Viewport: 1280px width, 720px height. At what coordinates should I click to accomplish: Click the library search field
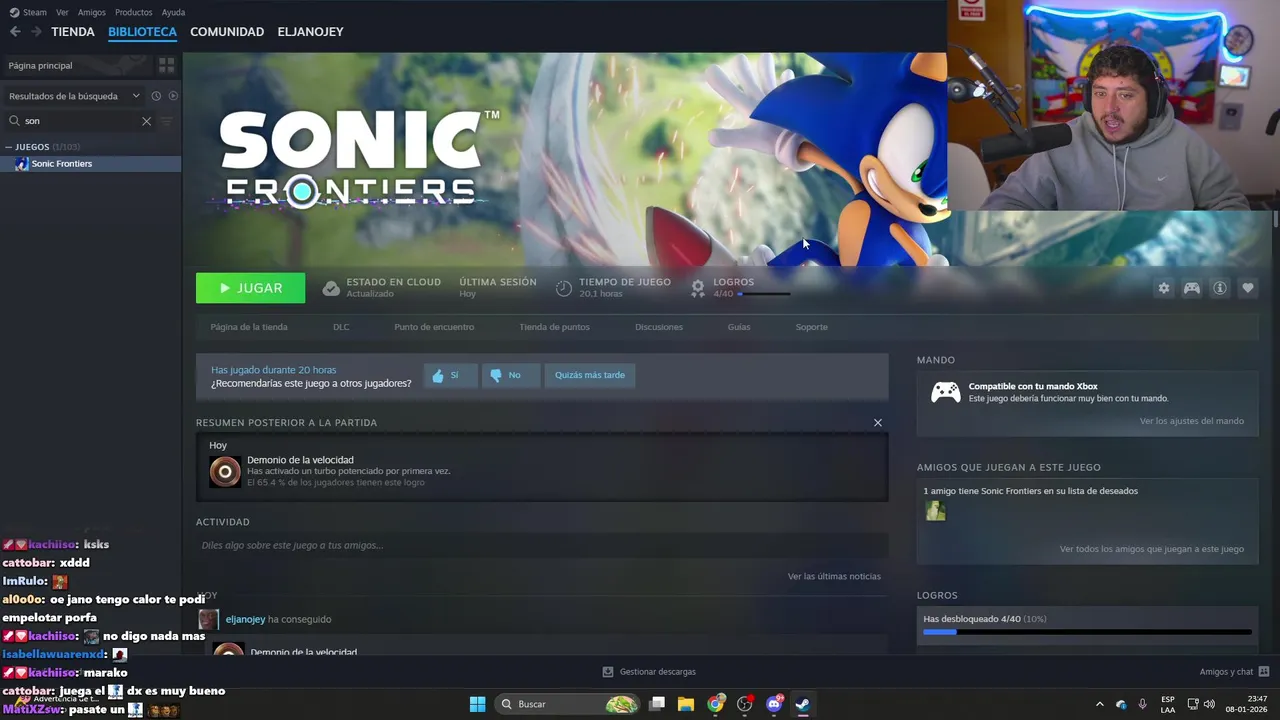click(82, 121)
